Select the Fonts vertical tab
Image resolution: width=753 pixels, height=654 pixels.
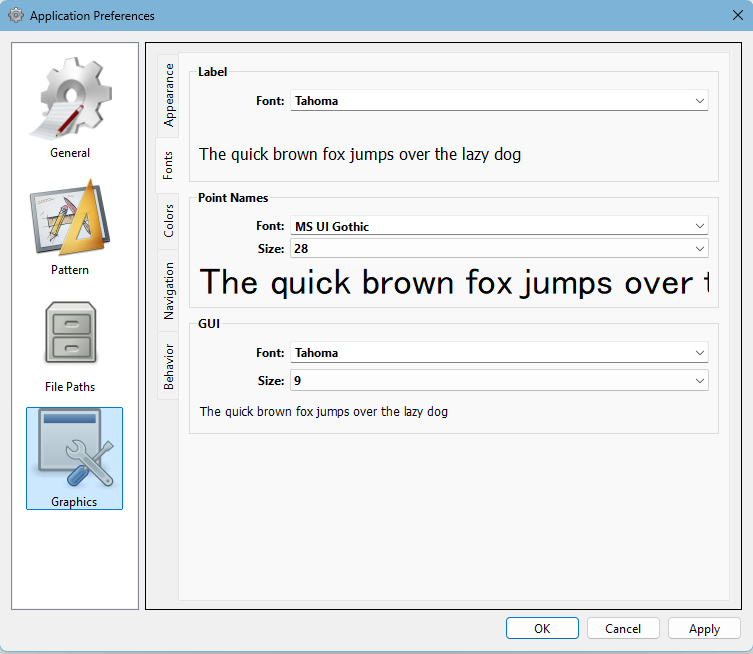[168, 165]
